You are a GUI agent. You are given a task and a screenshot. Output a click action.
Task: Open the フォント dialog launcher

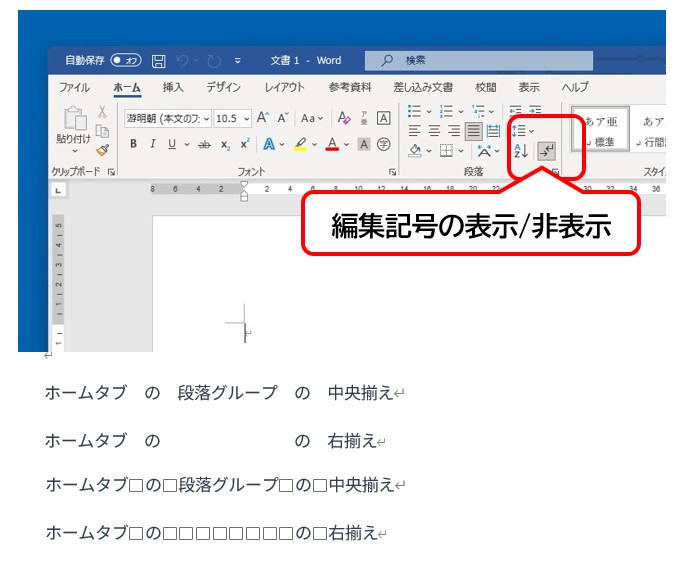click(392, 172)
